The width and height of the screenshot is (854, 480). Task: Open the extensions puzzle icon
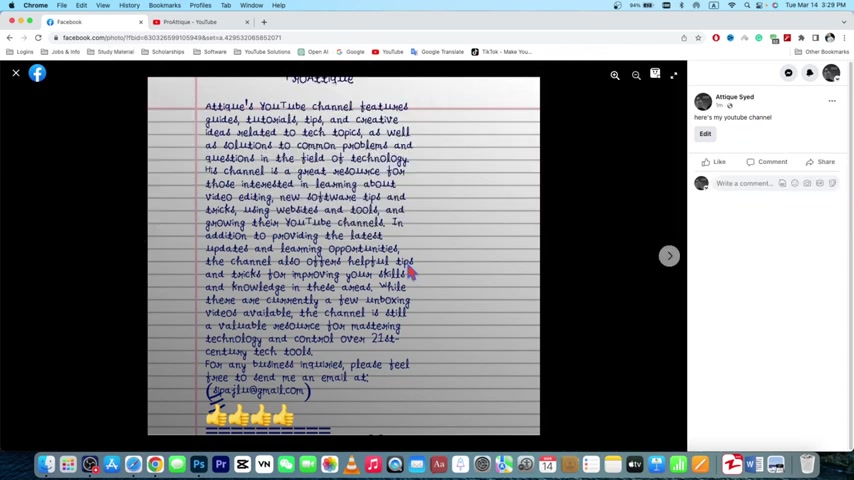(801, 38)
